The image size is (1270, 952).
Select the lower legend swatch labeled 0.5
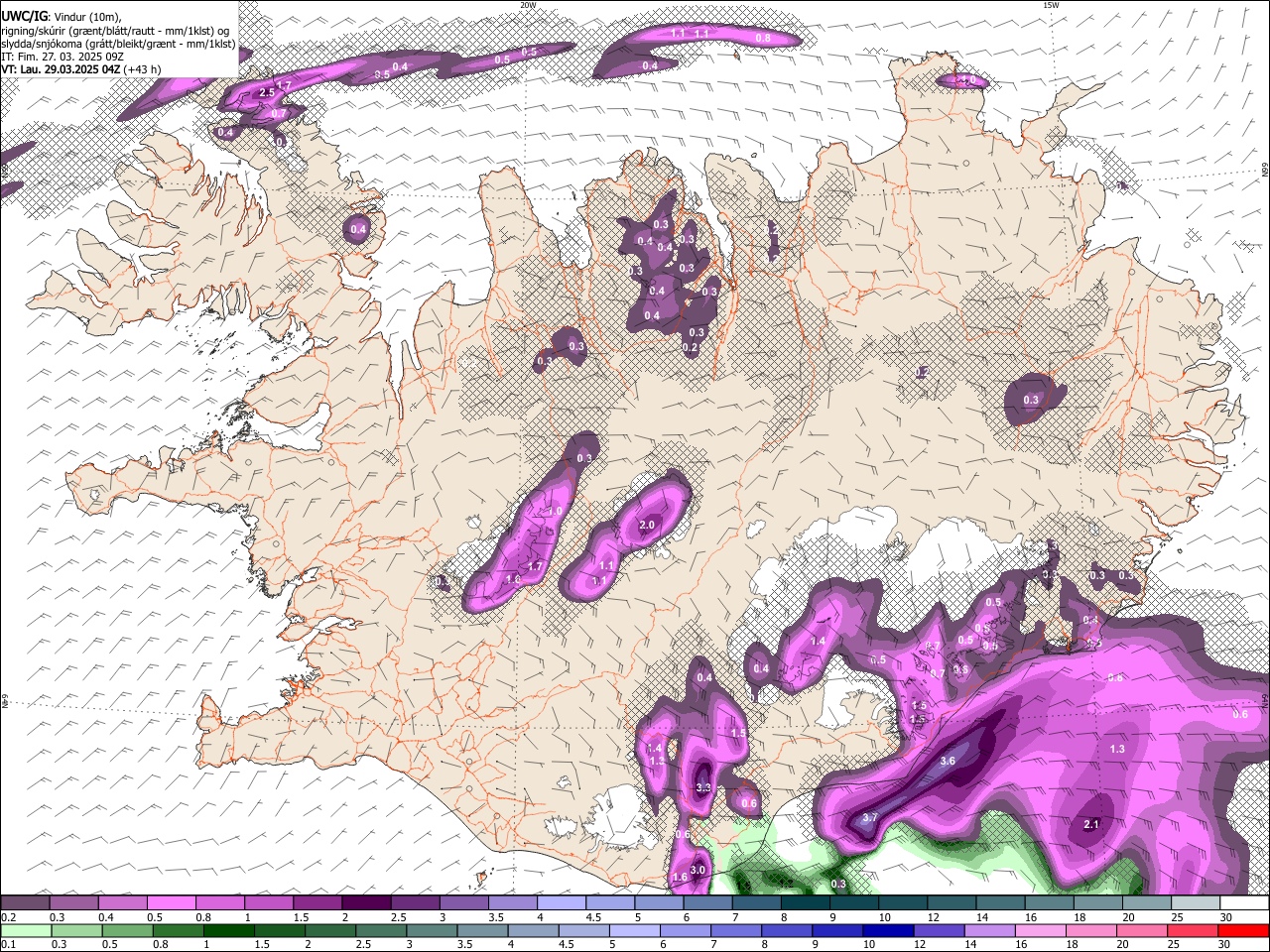(127, 930)
